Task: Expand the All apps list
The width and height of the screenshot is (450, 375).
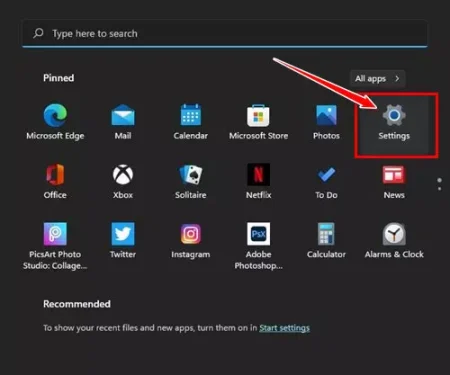Action: pos(377,79)
